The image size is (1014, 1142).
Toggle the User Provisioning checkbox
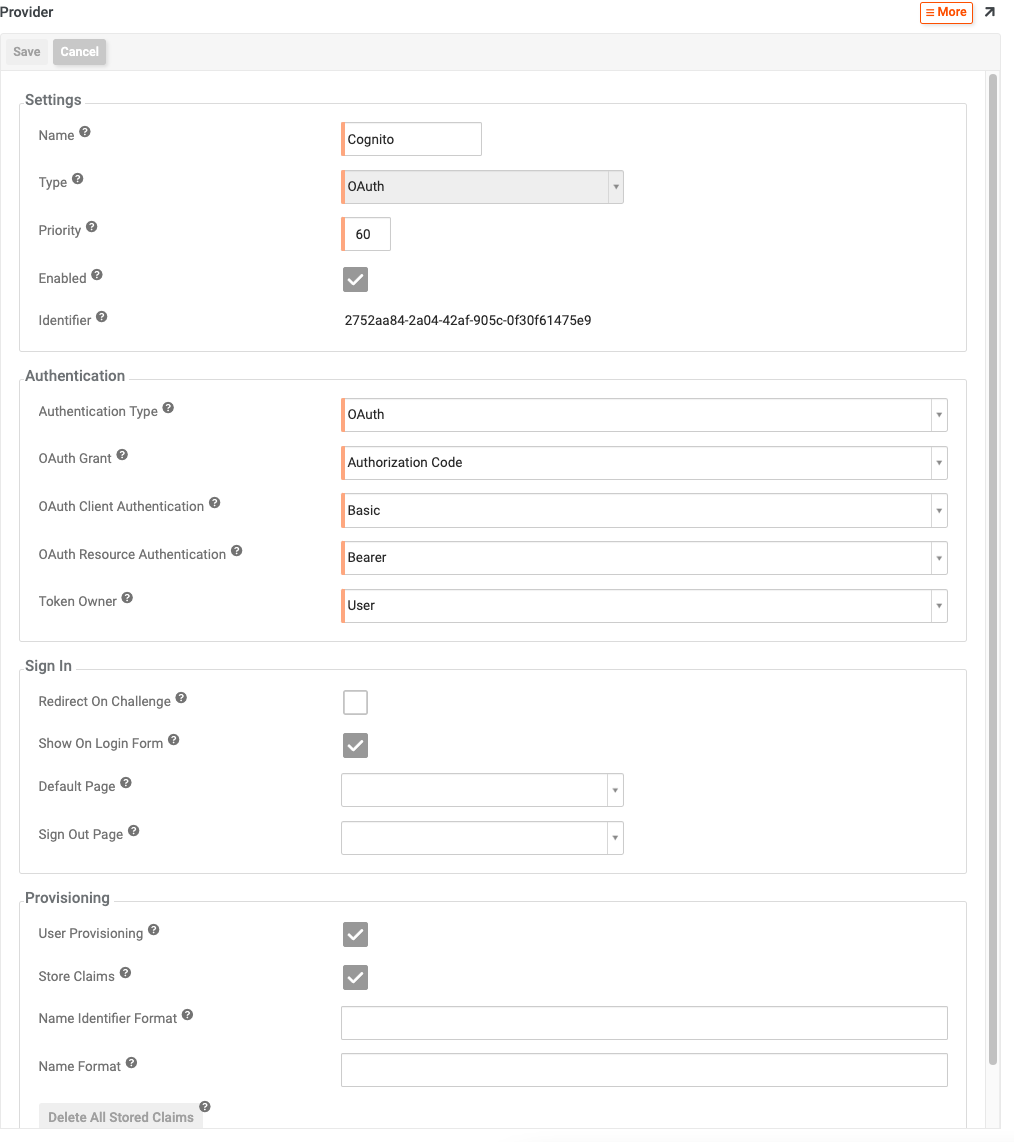(355, 935)
